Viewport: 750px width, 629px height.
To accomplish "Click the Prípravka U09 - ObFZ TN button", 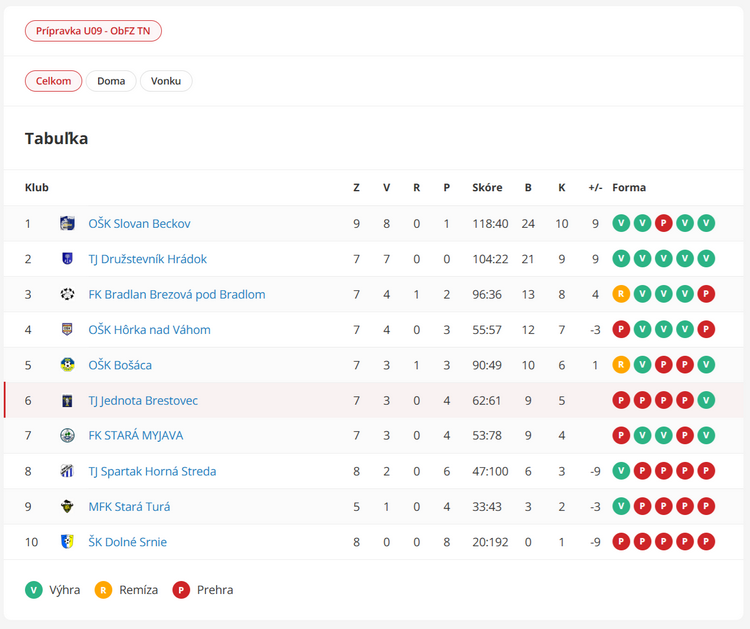I will [93, 31].
